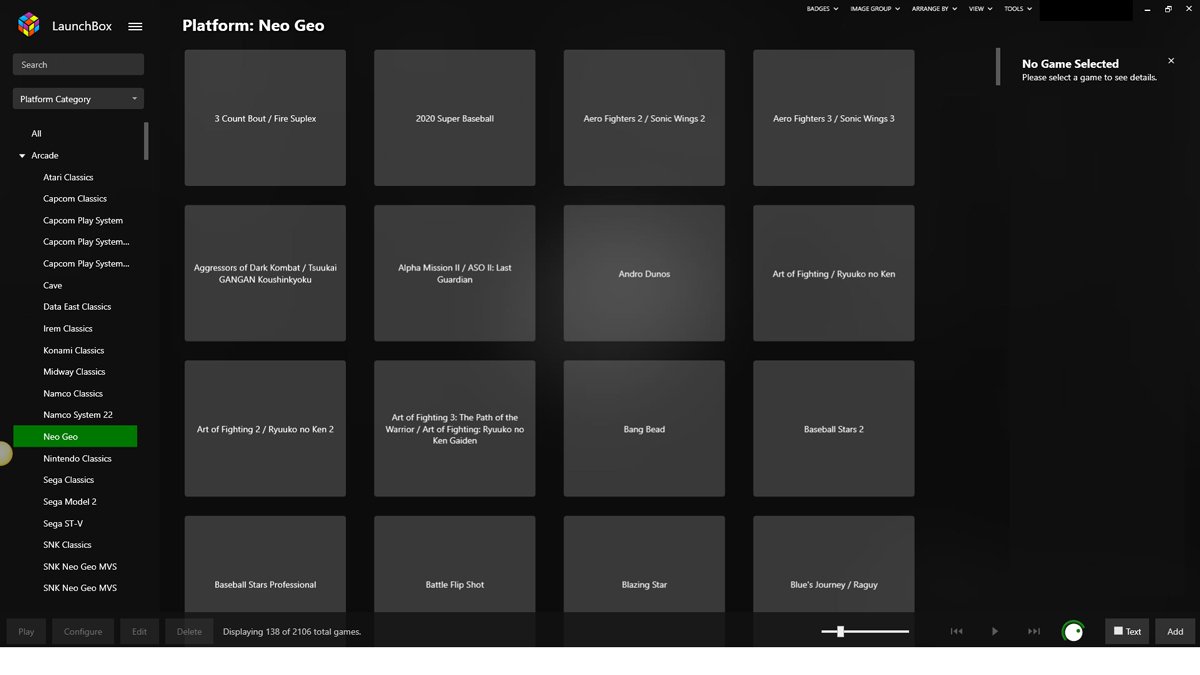
Task: Select Namco System 22 platform
Action: (x=78, y=415)
